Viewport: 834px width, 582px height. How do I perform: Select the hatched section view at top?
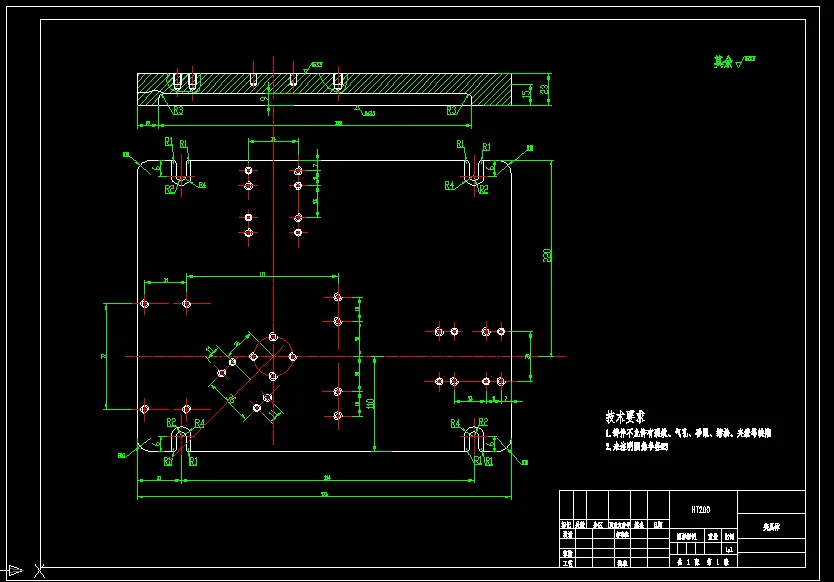[x=324, y=89]
